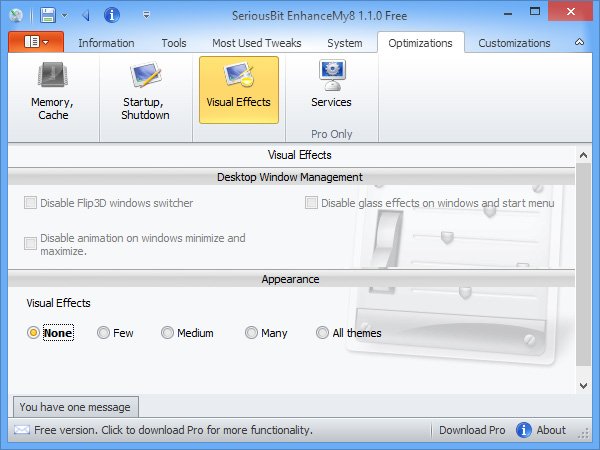Screen dimensions: 600x450
Task: Click the scrollbar up arrow
Action: click(x=583, y=155)
